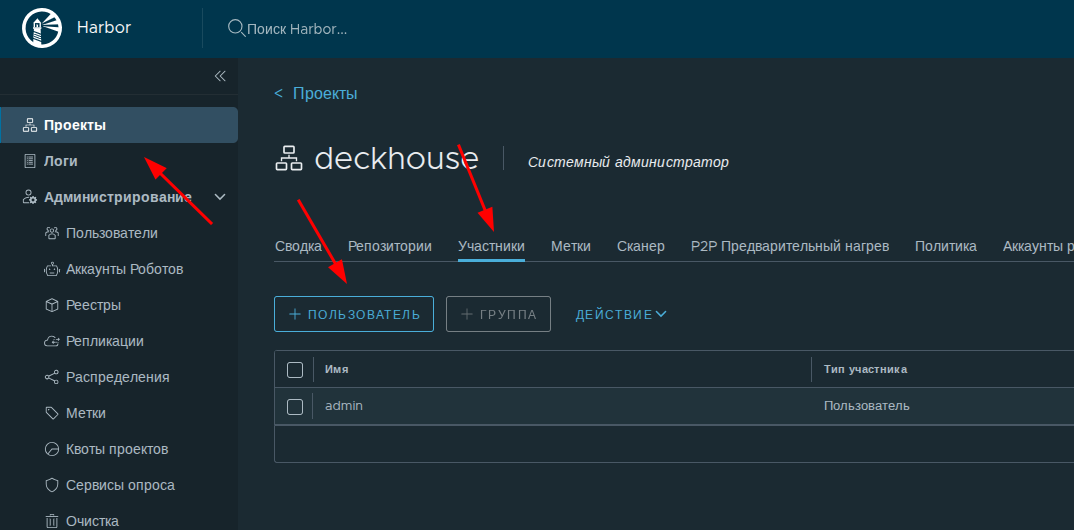Click the Project Quotas icon

pyautogui.click(x=52, y=449)
